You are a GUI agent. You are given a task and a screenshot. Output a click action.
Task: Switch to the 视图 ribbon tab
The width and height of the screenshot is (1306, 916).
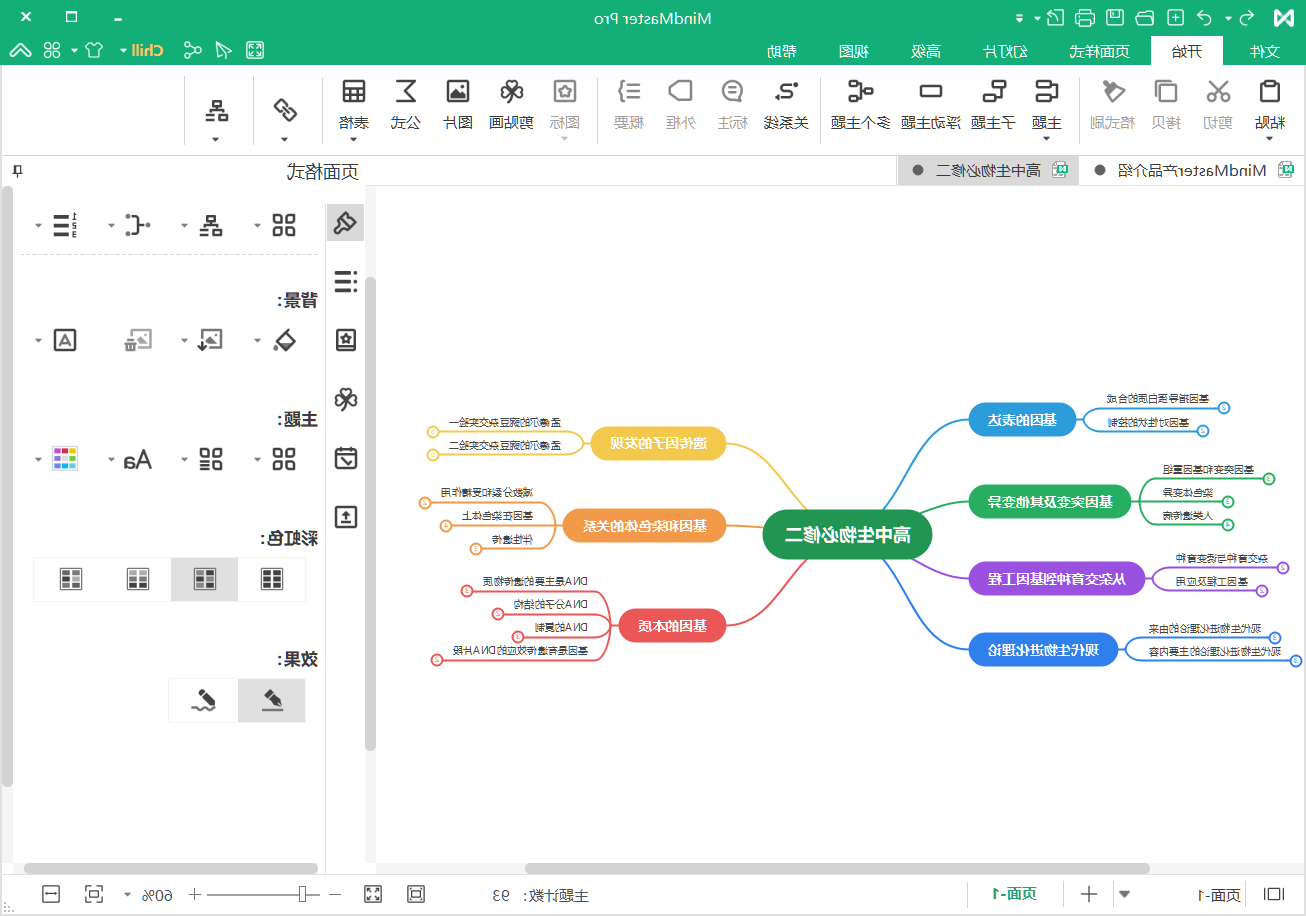point(853,51)
